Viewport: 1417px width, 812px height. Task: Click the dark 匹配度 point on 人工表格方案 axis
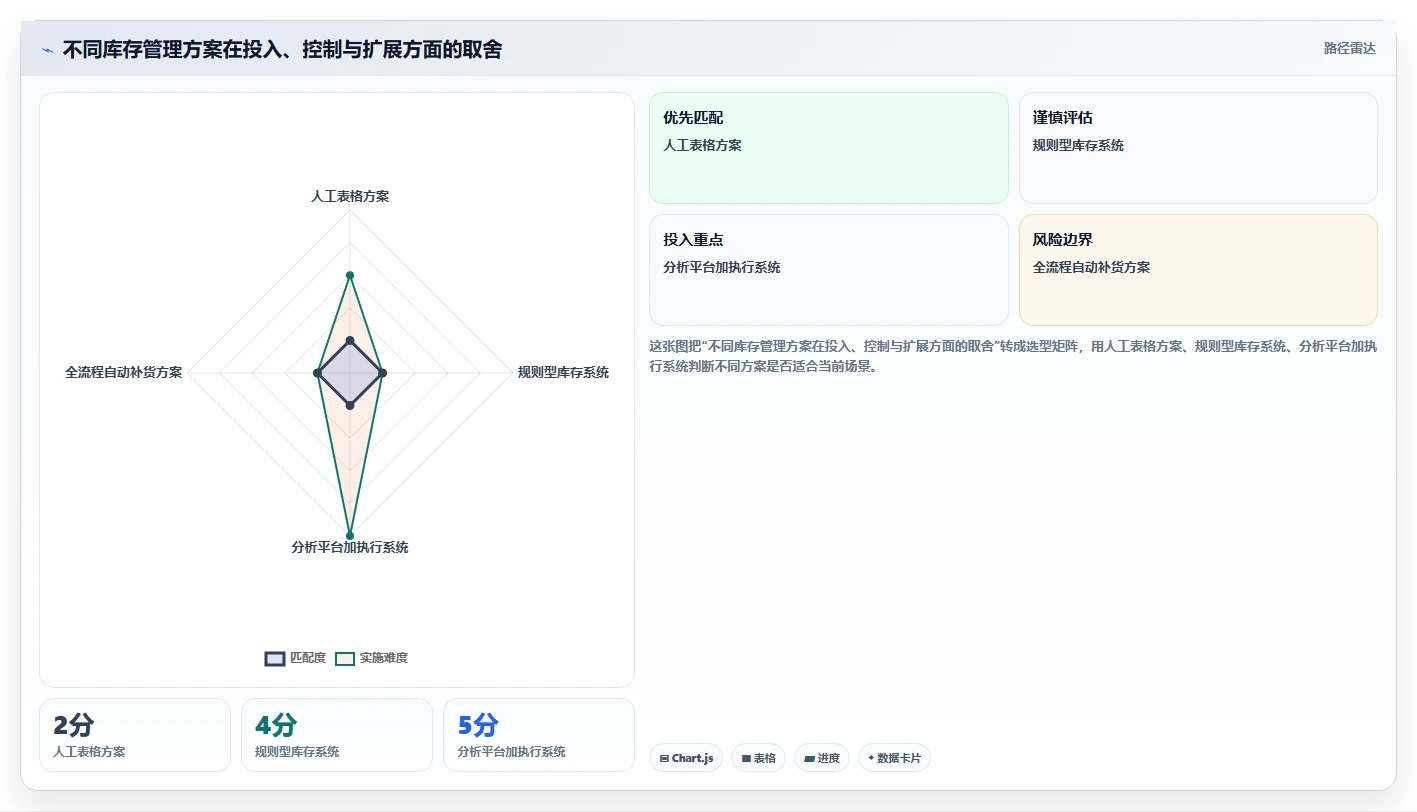(350, 341)
